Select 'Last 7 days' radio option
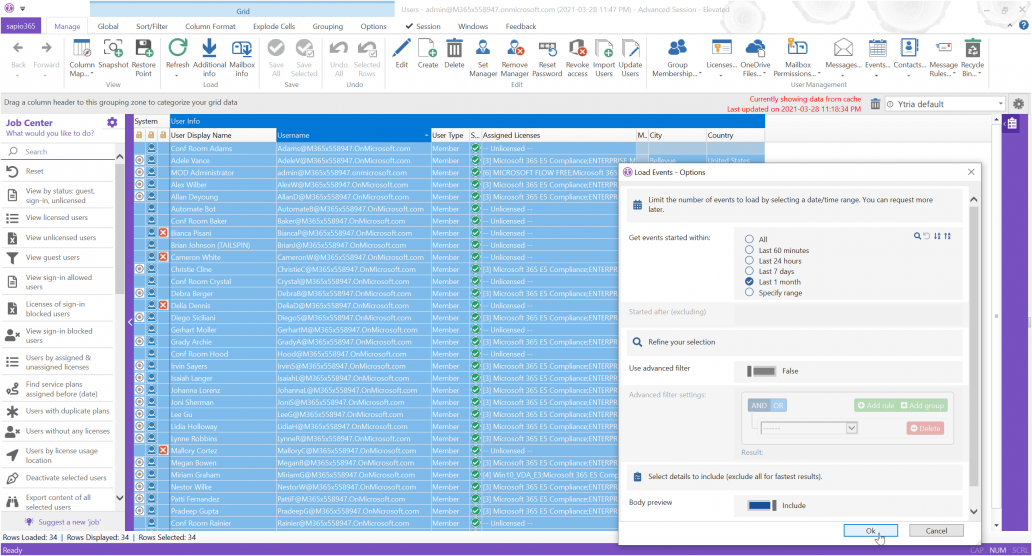The height and width of the screenshot is (556, 1032). coord(749,271)
